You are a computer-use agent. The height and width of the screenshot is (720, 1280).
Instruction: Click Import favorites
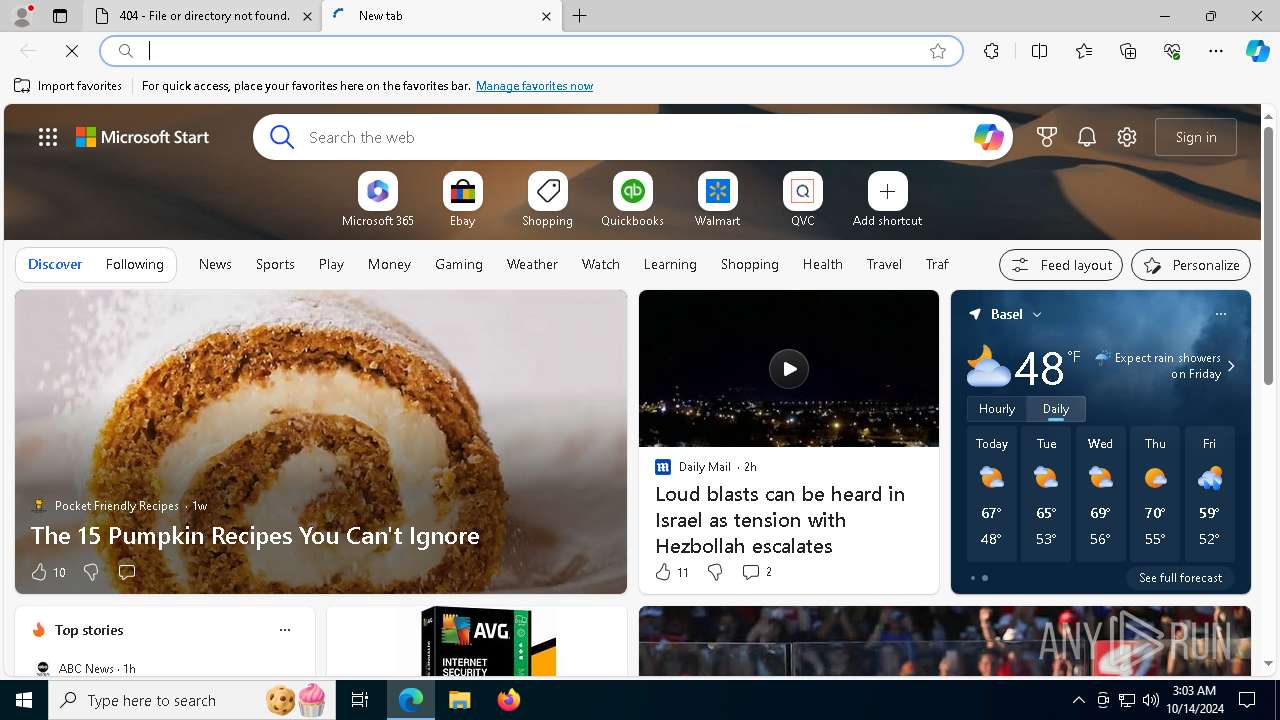click(x=68, y=86)
